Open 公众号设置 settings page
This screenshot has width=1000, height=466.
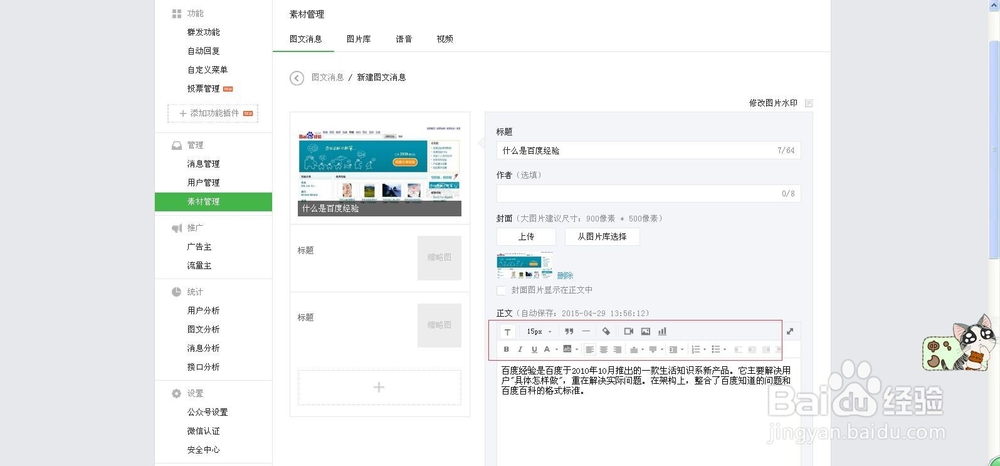click(207, 412)
